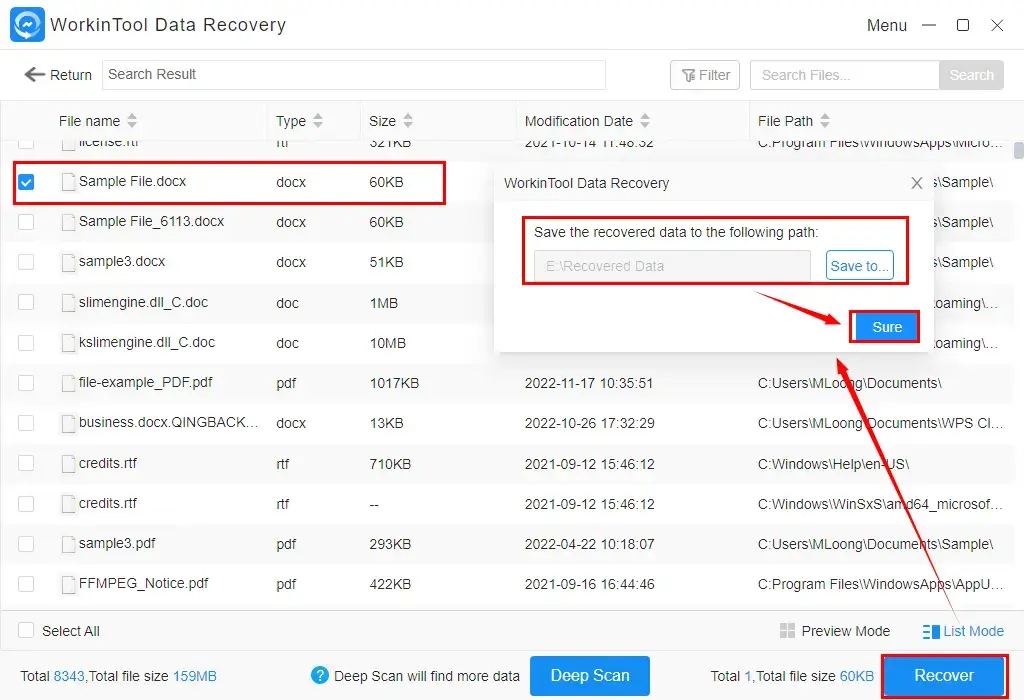Viewport: 1024px width, 700px height.
Task: Close the save path dialog
Action: [x=917, y=183]
